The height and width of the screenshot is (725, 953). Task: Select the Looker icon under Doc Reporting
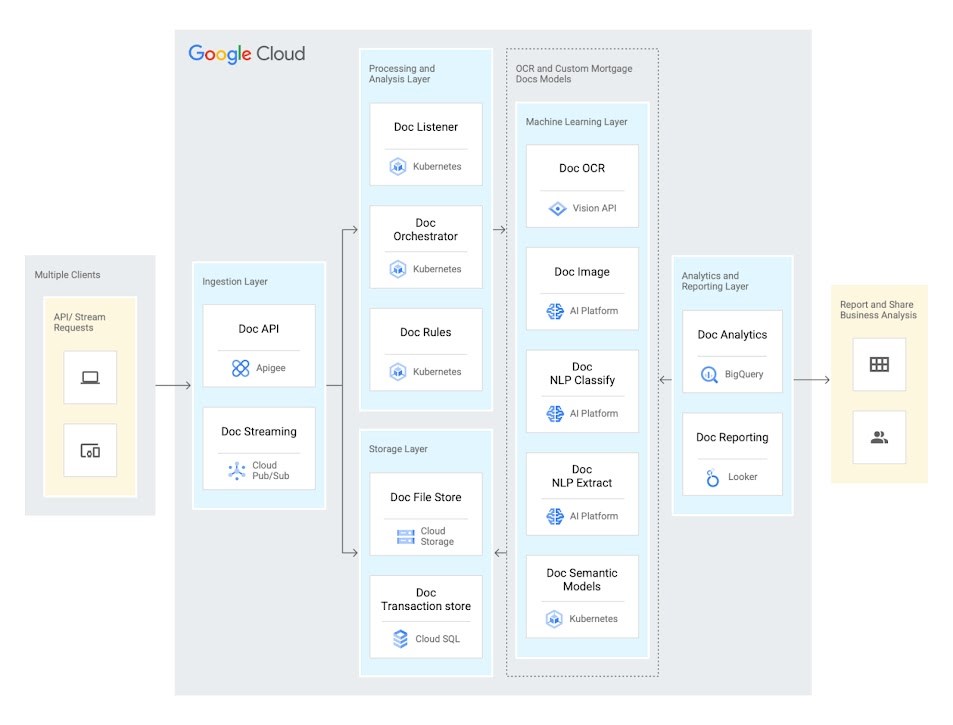point(710,477)
